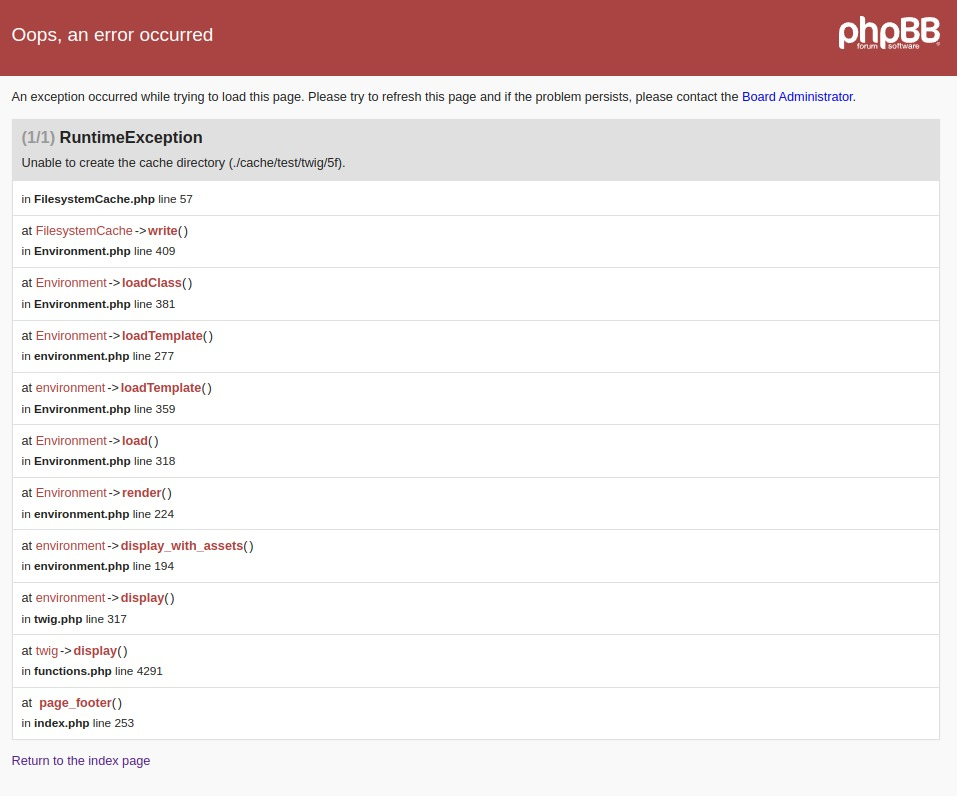Click the RuntimeException heading

click(131, 137)
